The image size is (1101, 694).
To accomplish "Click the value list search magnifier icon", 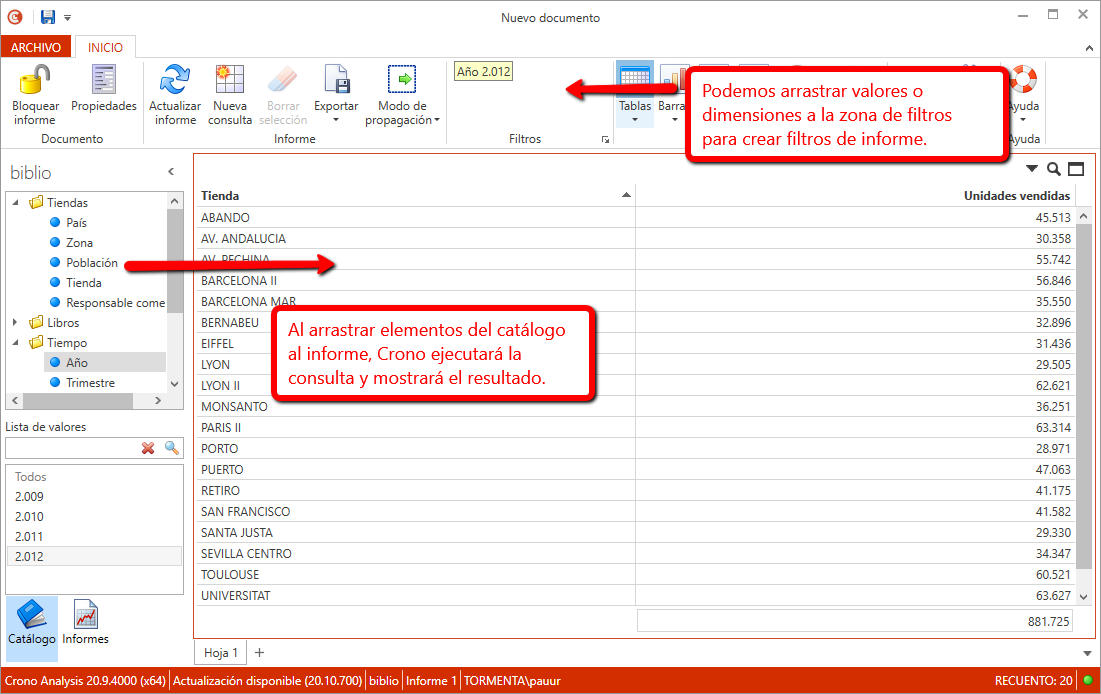I will tap(172, 448).
